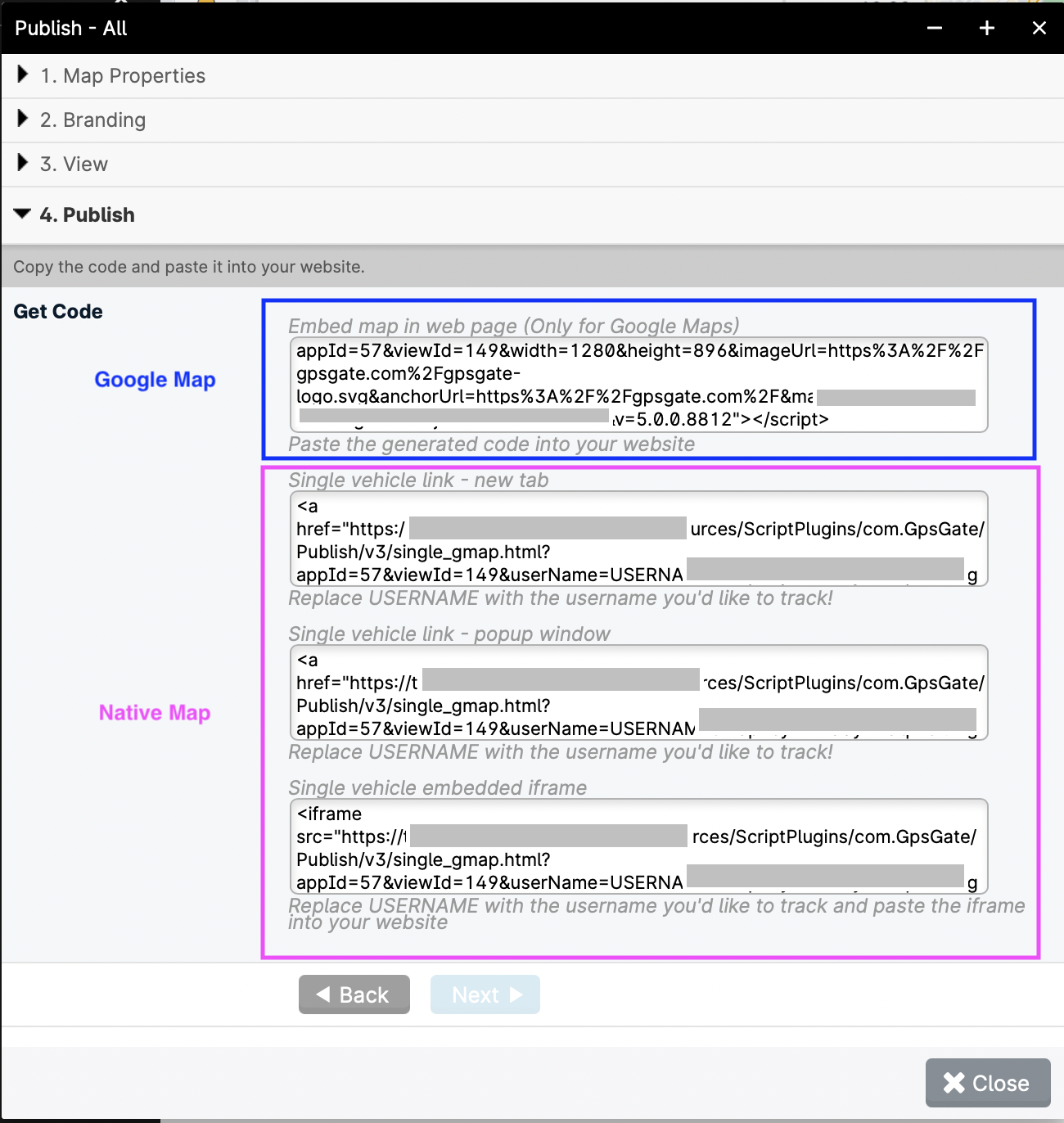Expand the Map Properties section arrow
This screenshot has height=1123, width=1064.
[22, 74]
